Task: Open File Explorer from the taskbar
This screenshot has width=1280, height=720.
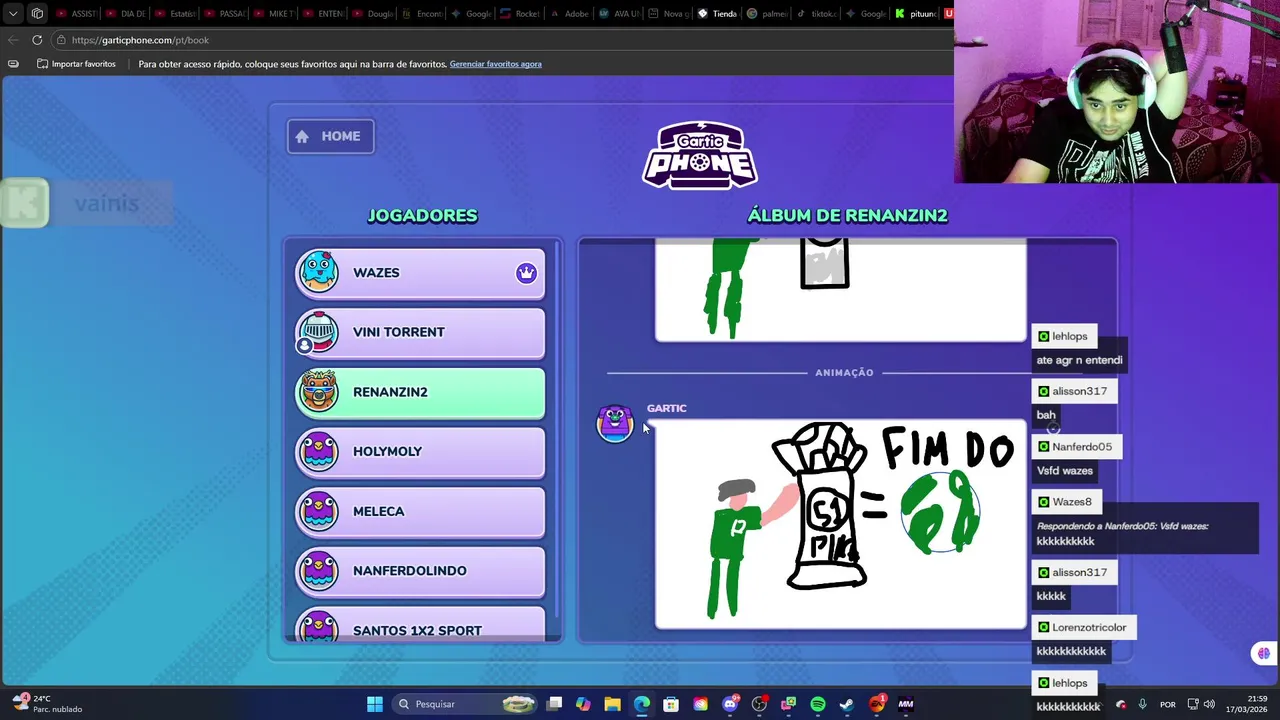Action: click(x=612, y=704)
